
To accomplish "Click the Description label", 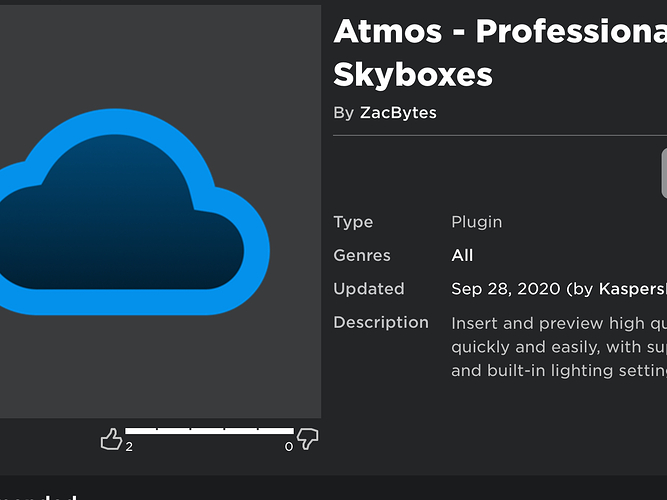I will click(381, 322).
